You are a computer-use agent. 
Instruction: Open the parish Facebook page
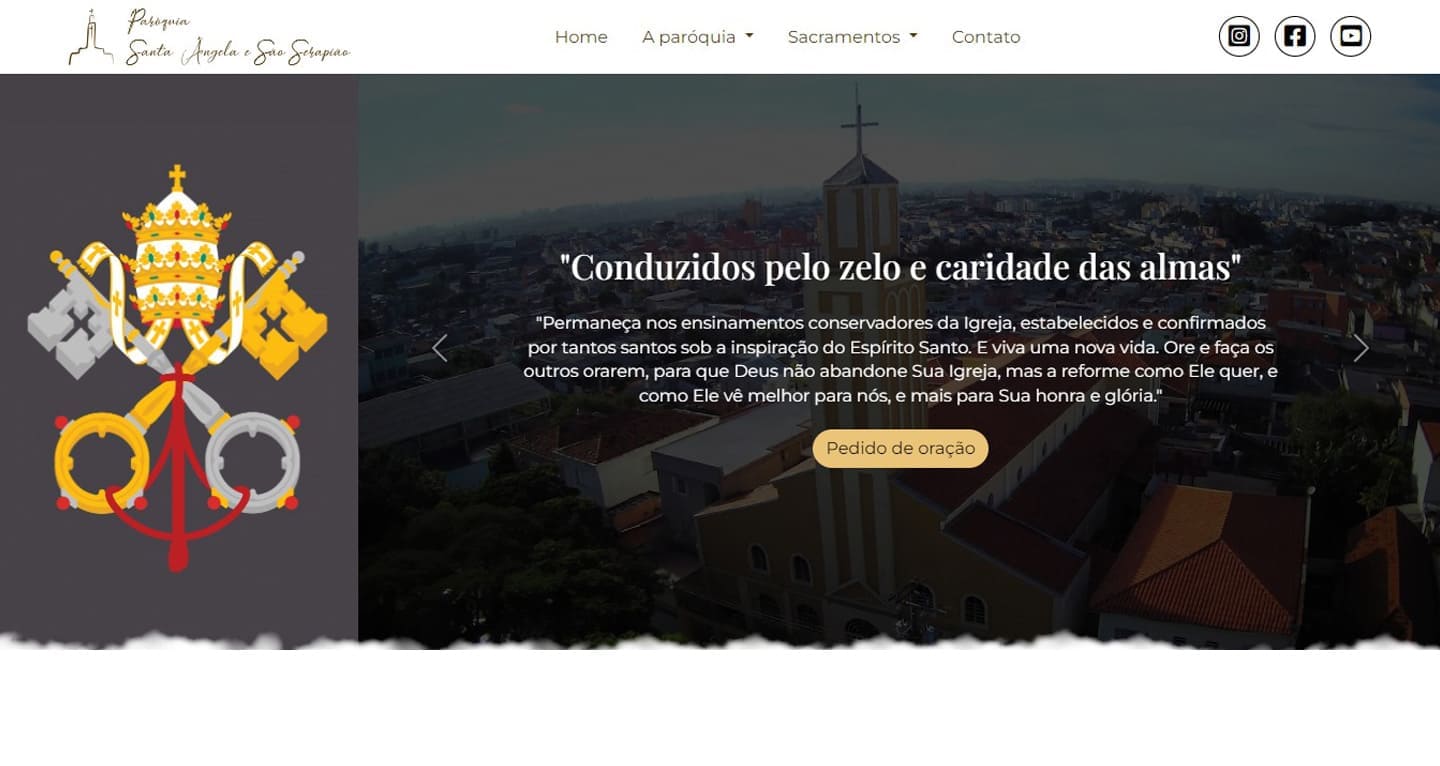click(x=1295, y=36)
